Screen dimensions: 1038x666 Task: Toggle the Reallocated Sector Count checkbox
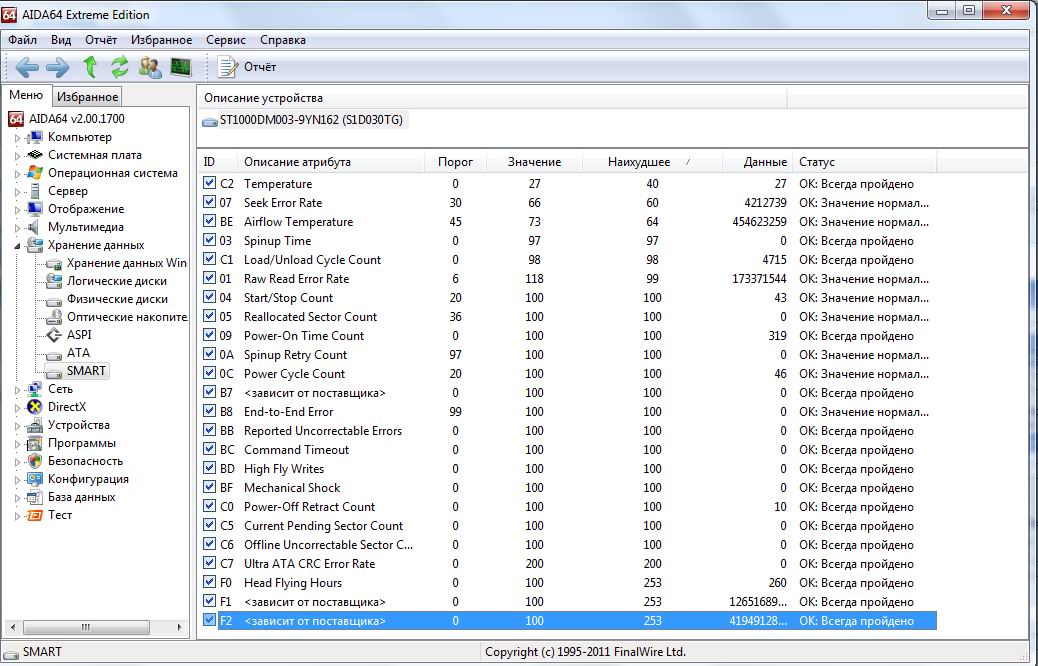click(209, 317)
